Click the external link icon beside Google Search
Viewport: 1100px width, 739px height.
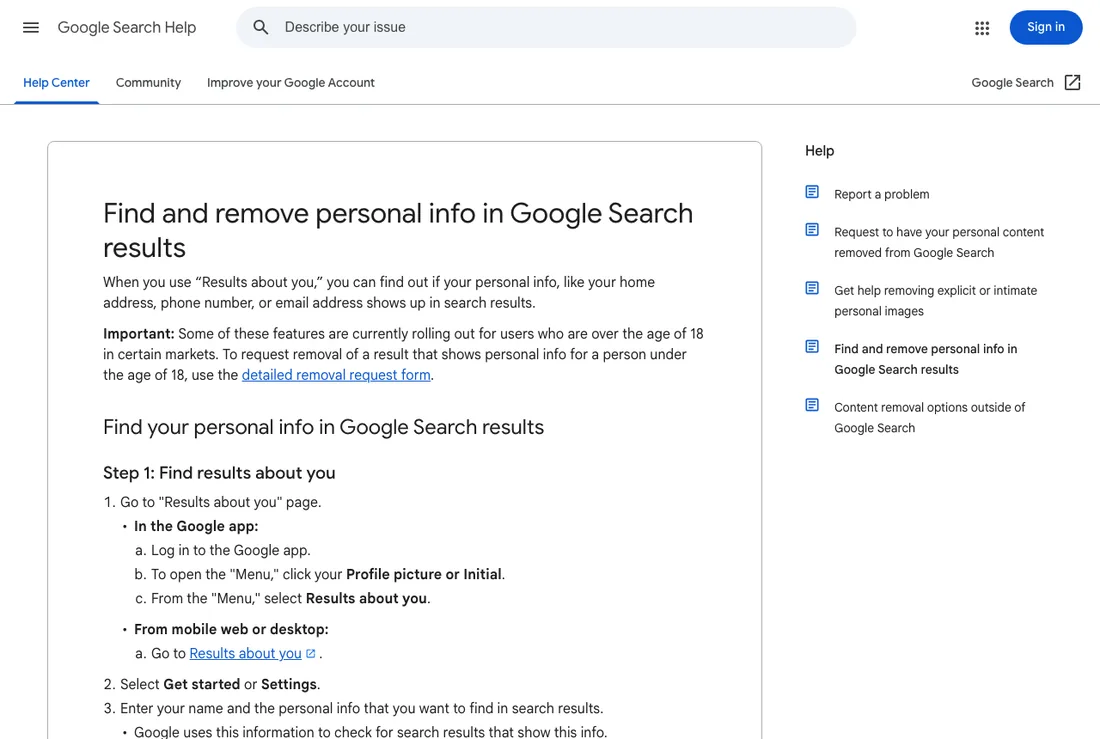click(1072, 83)
